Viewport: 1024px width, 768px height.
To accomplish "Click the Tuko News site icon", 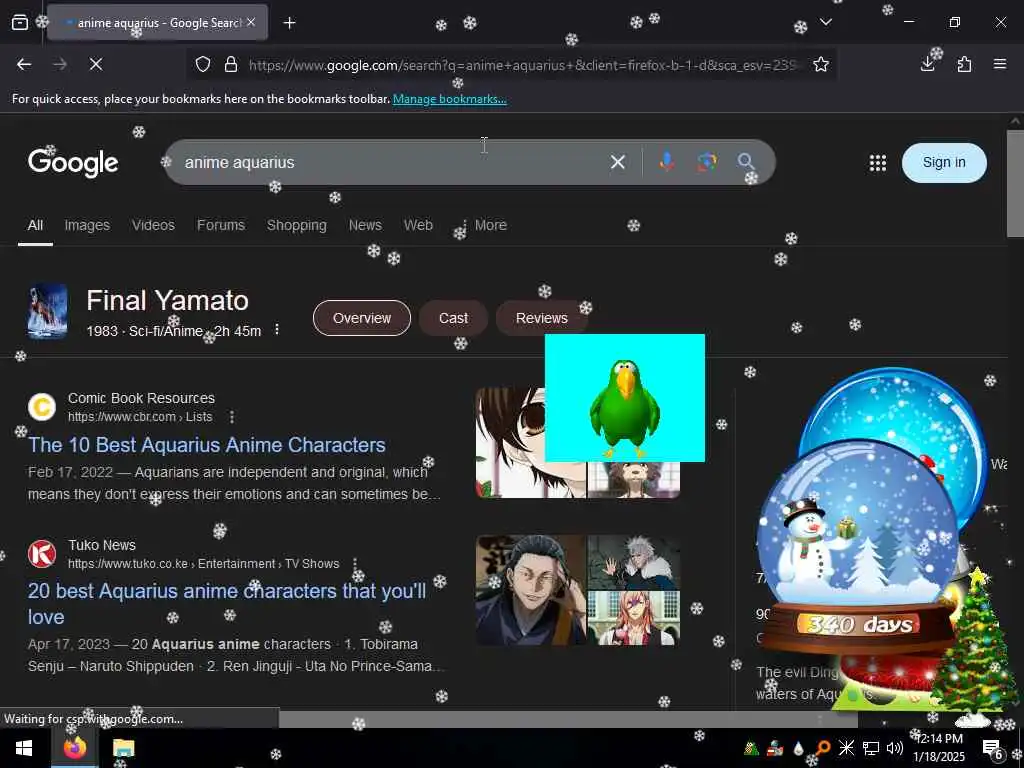I will pyautogui.click(x=42, y=554).
